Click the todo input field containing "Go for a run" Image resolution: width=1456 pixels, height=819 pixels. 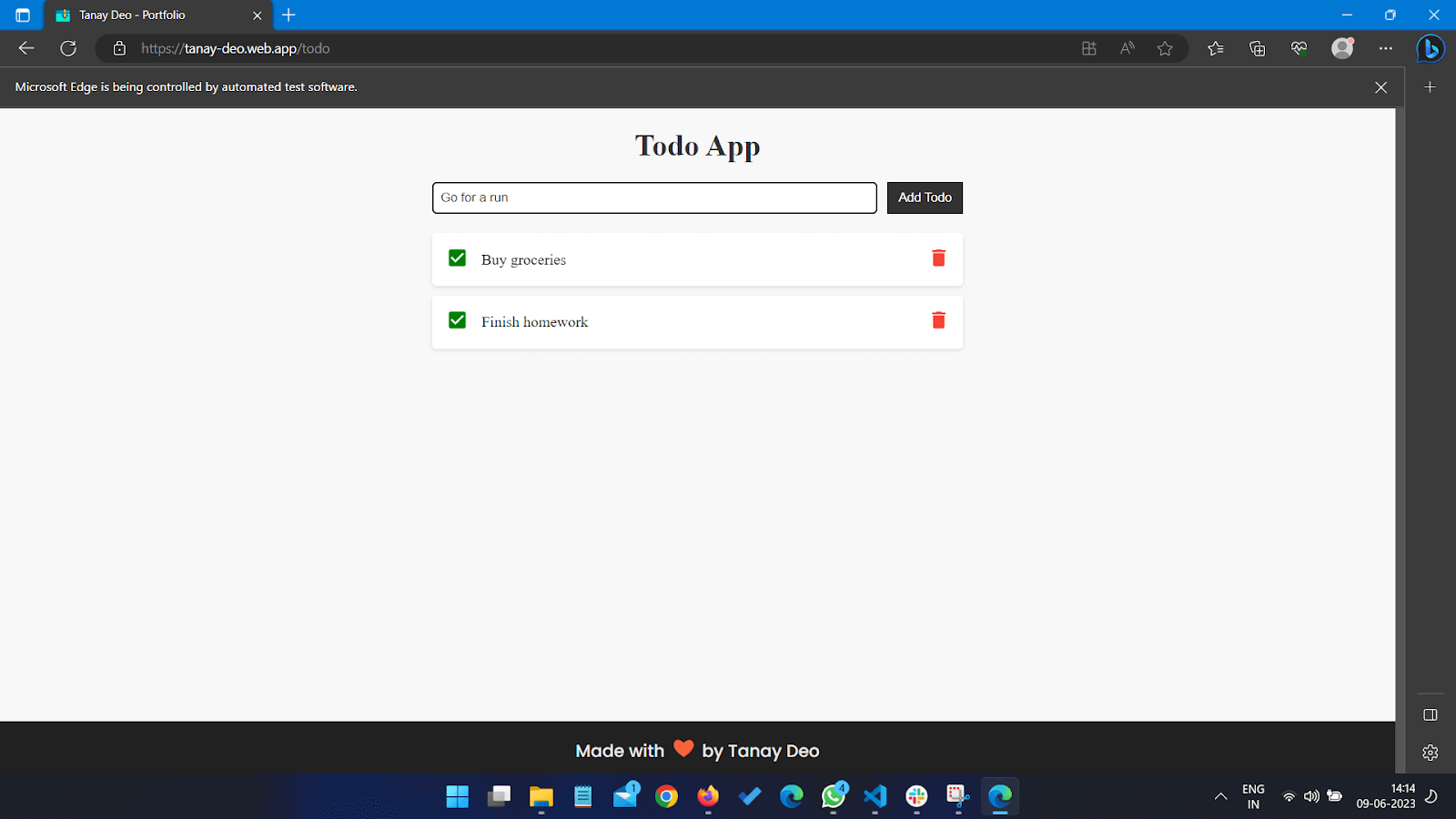(x=653, y=197)
